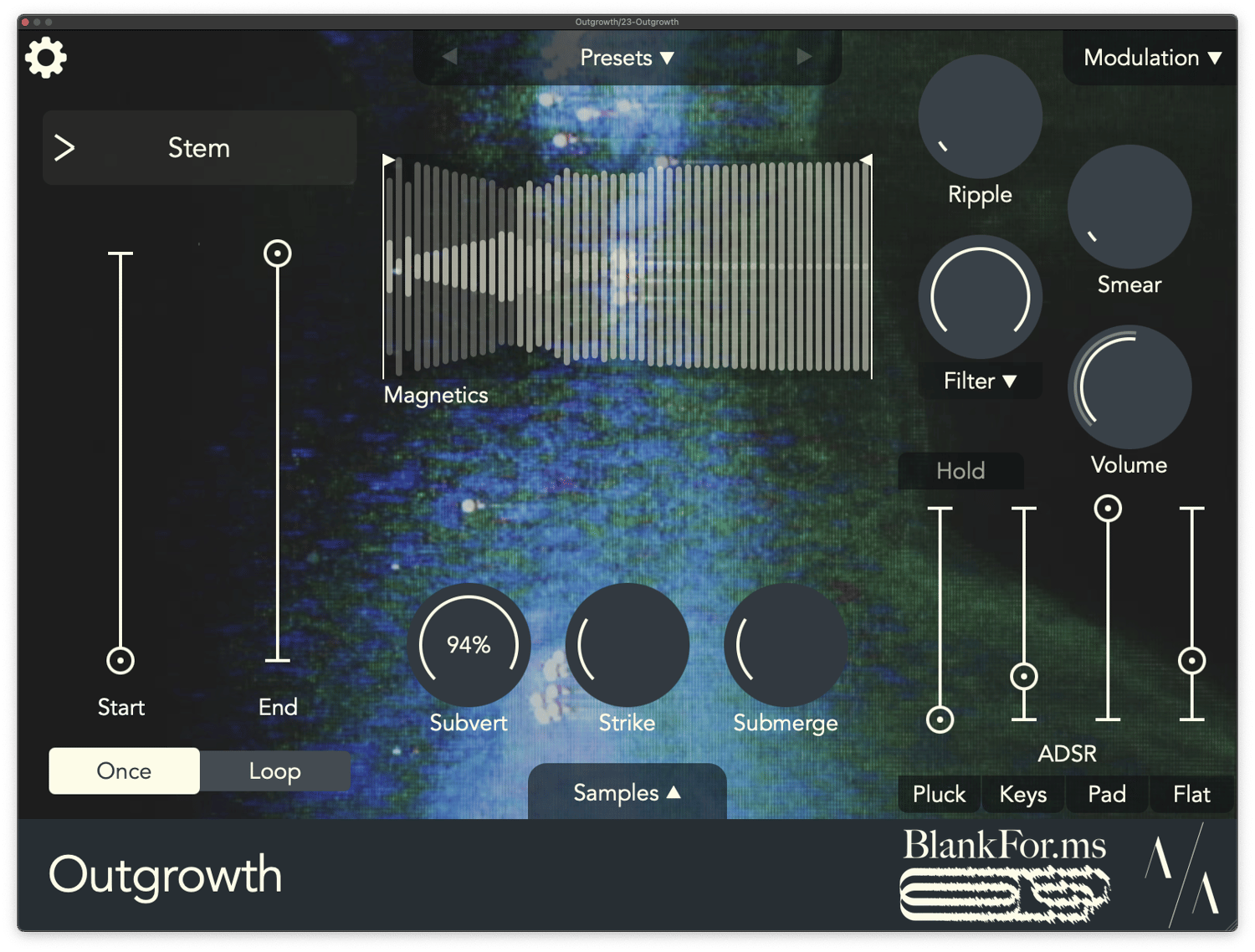Click the End slider handle
This screenshot has height=952, width=1255.
tap(278, 253)
